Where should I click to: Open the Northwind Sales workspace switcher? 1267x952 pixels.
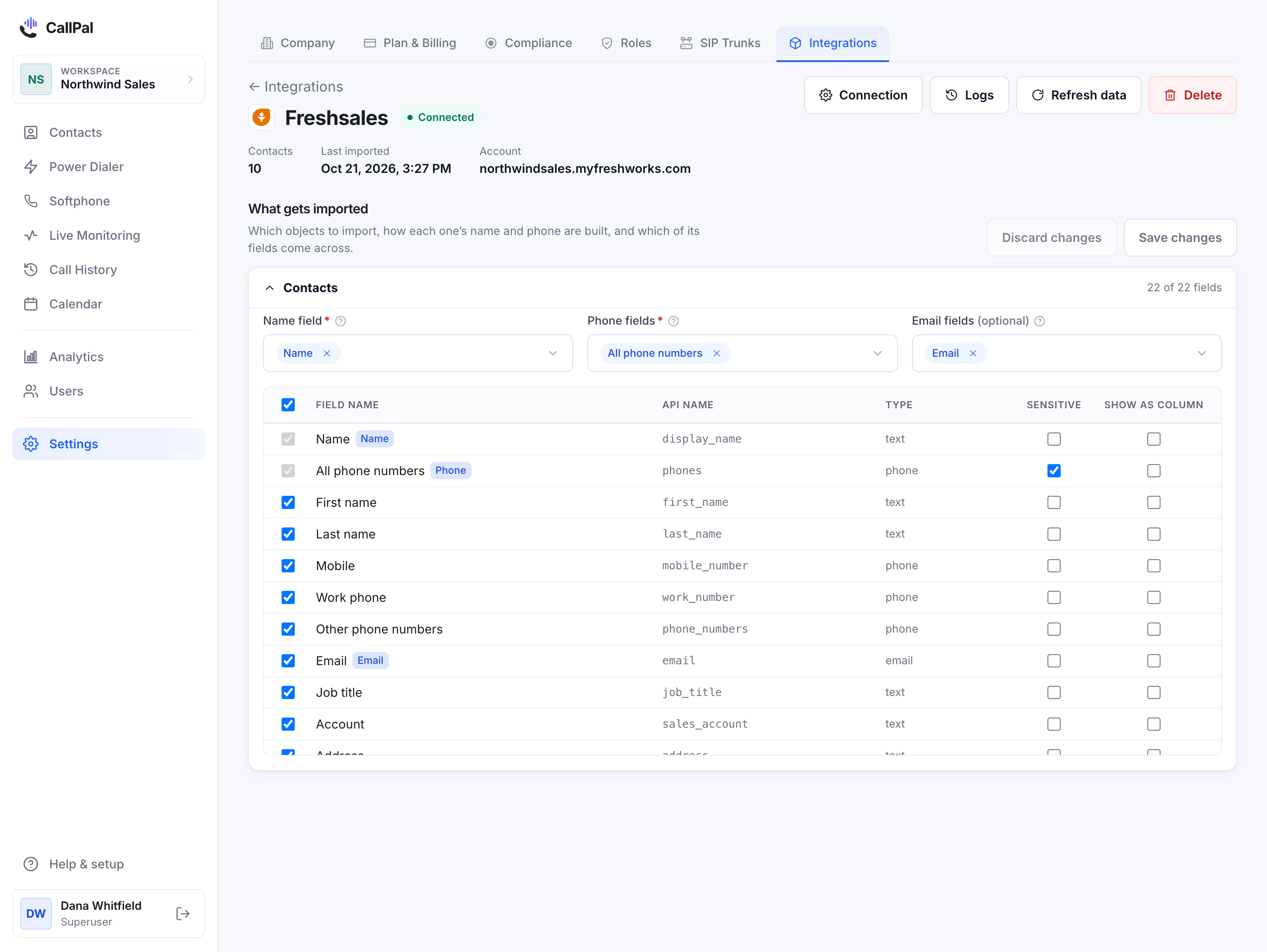pyautogui.click(x=108, y=79)
